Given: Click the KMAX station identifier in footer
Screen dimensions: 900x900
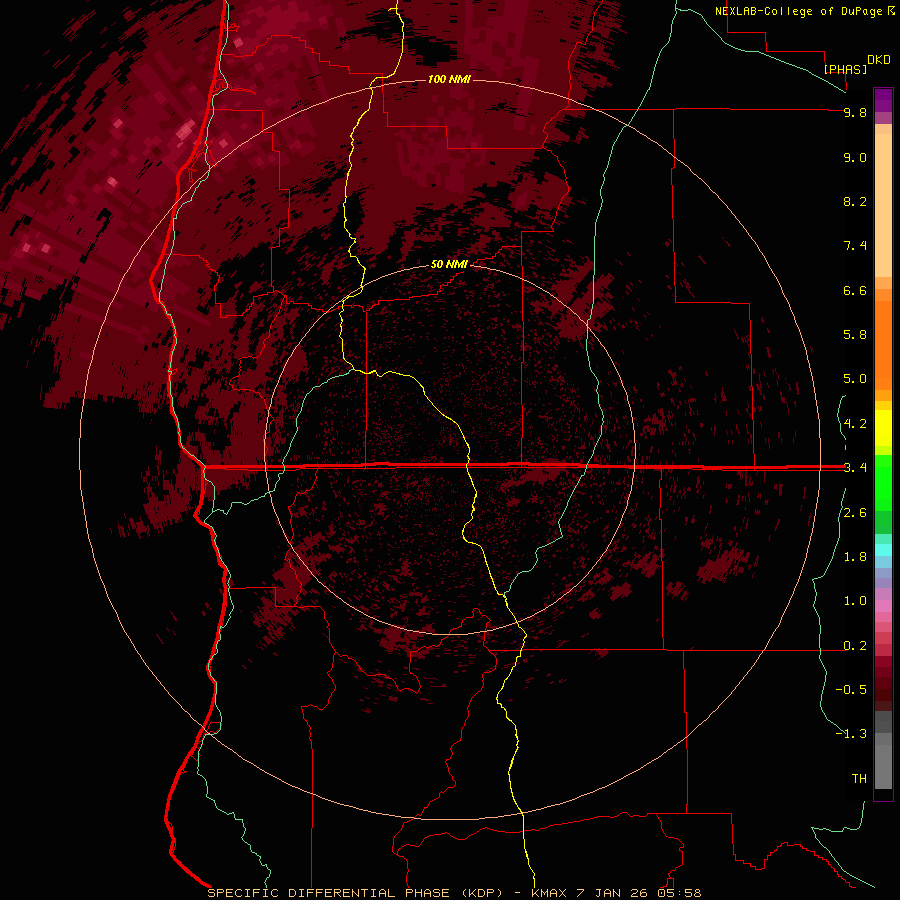Looking at the screenshot, I should [x=549, y=893].
